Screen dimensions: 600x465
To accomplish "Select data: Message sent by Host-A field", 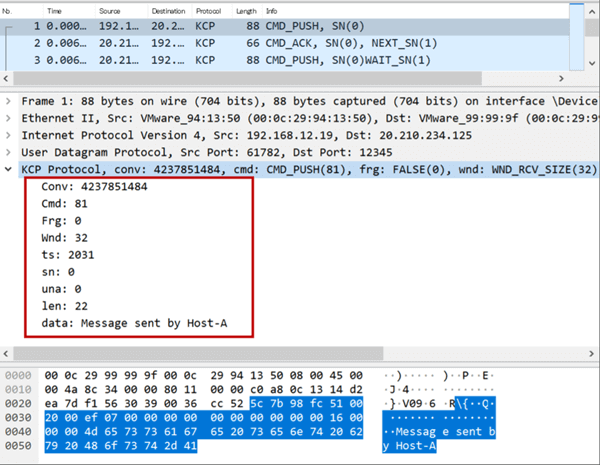I will pyautogui.click(x=134, y=323).
